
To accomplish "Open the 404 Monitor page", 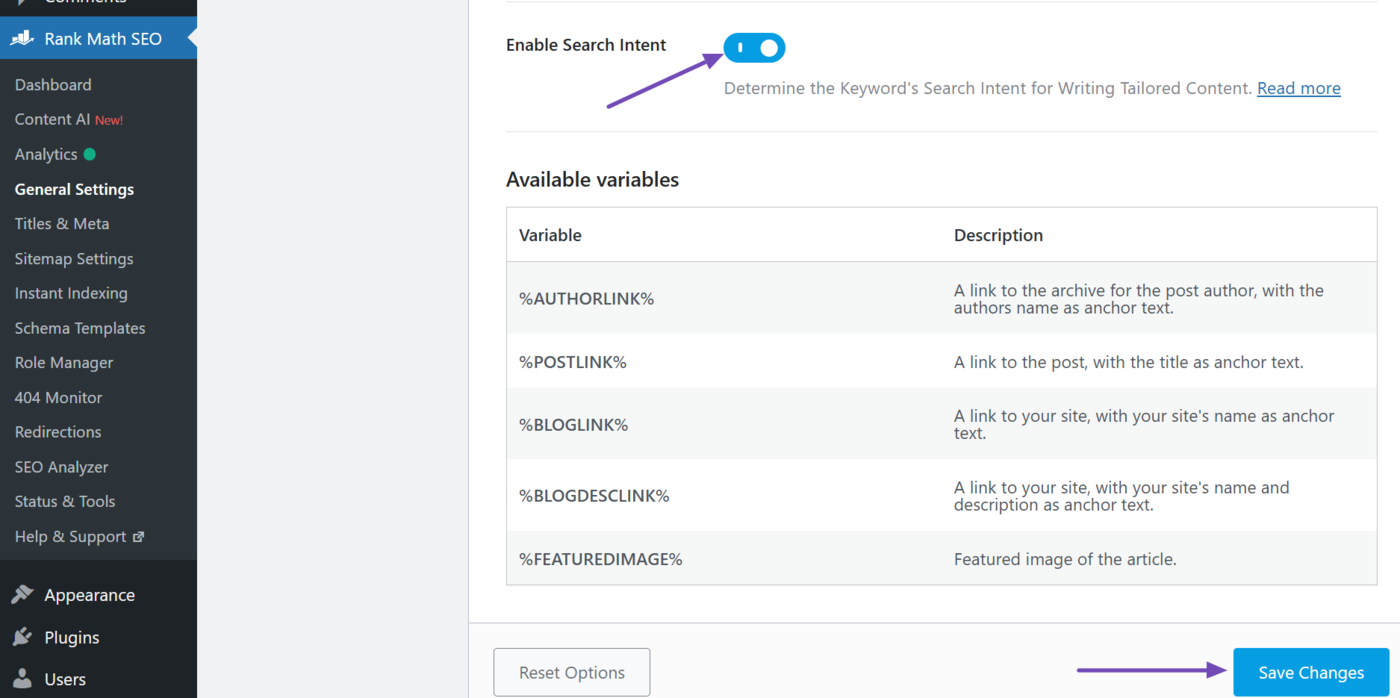I will [x=58, y=397].
